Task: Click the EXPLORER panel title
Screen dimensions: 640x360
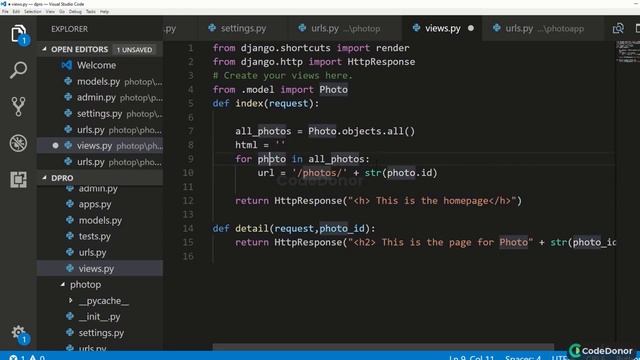Action: pos(69,29)
